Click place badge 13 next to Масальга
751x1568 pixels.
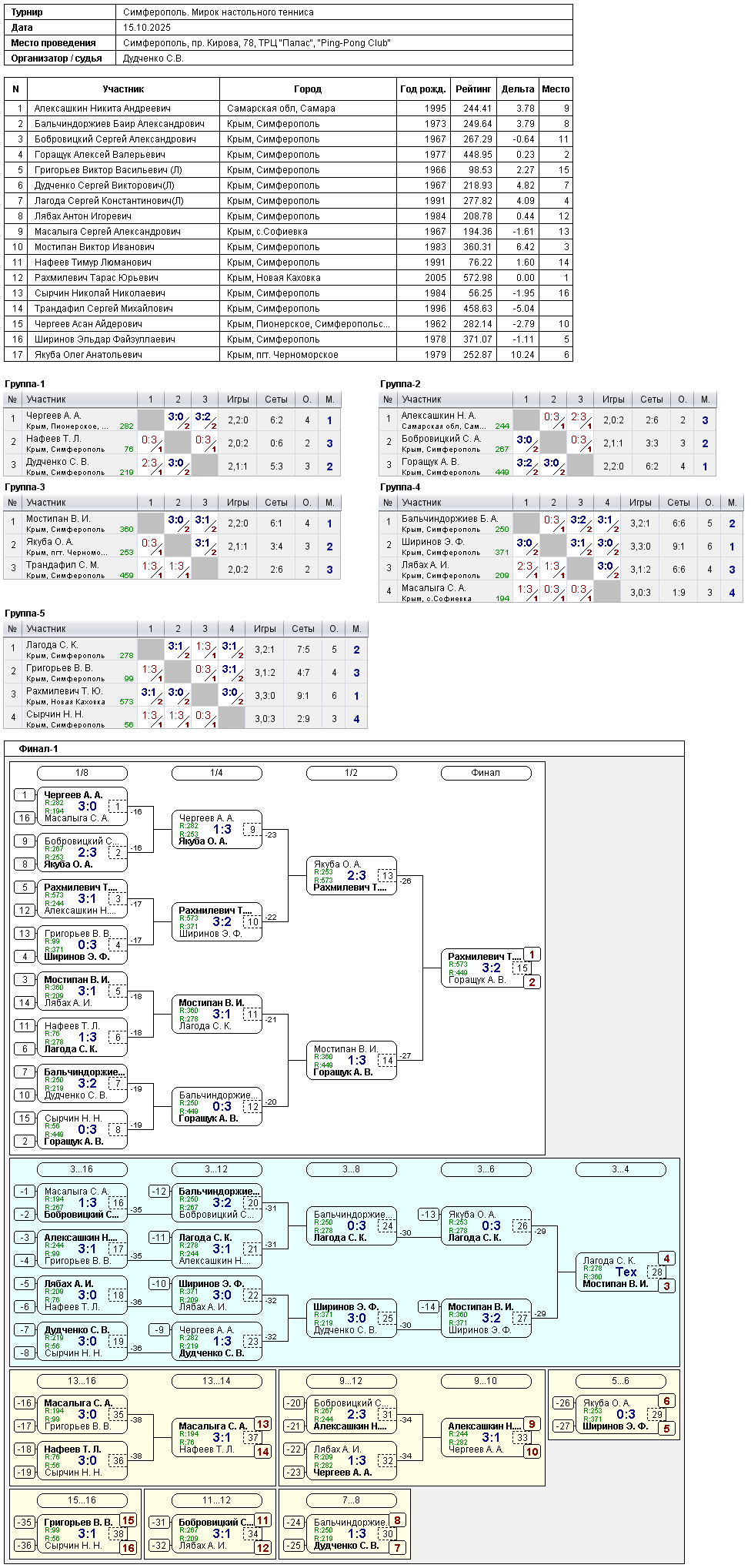pyautogui.click(x=263, y=1424)
